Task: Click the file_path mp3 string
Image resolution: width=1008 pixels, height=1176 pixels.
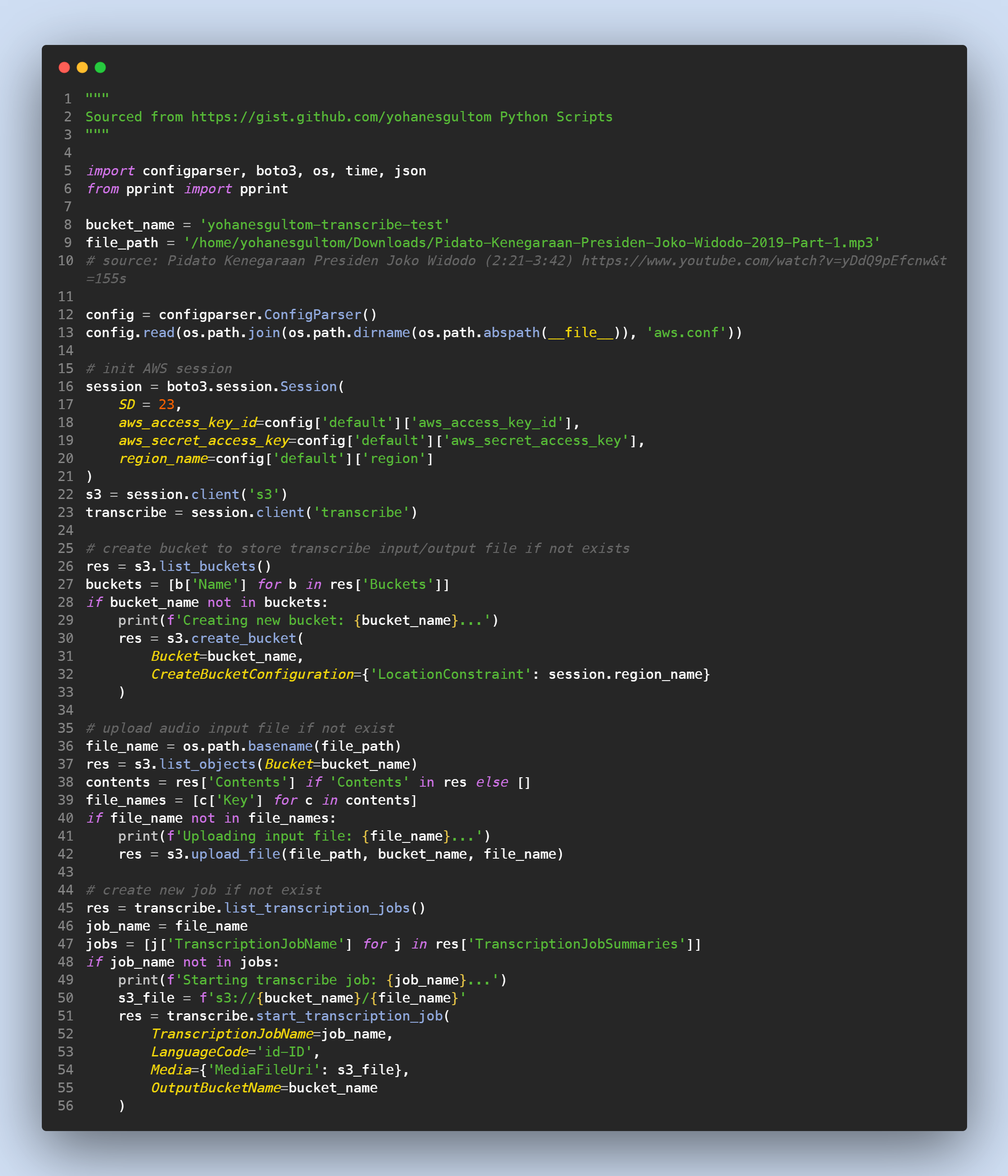Action: 531,243
